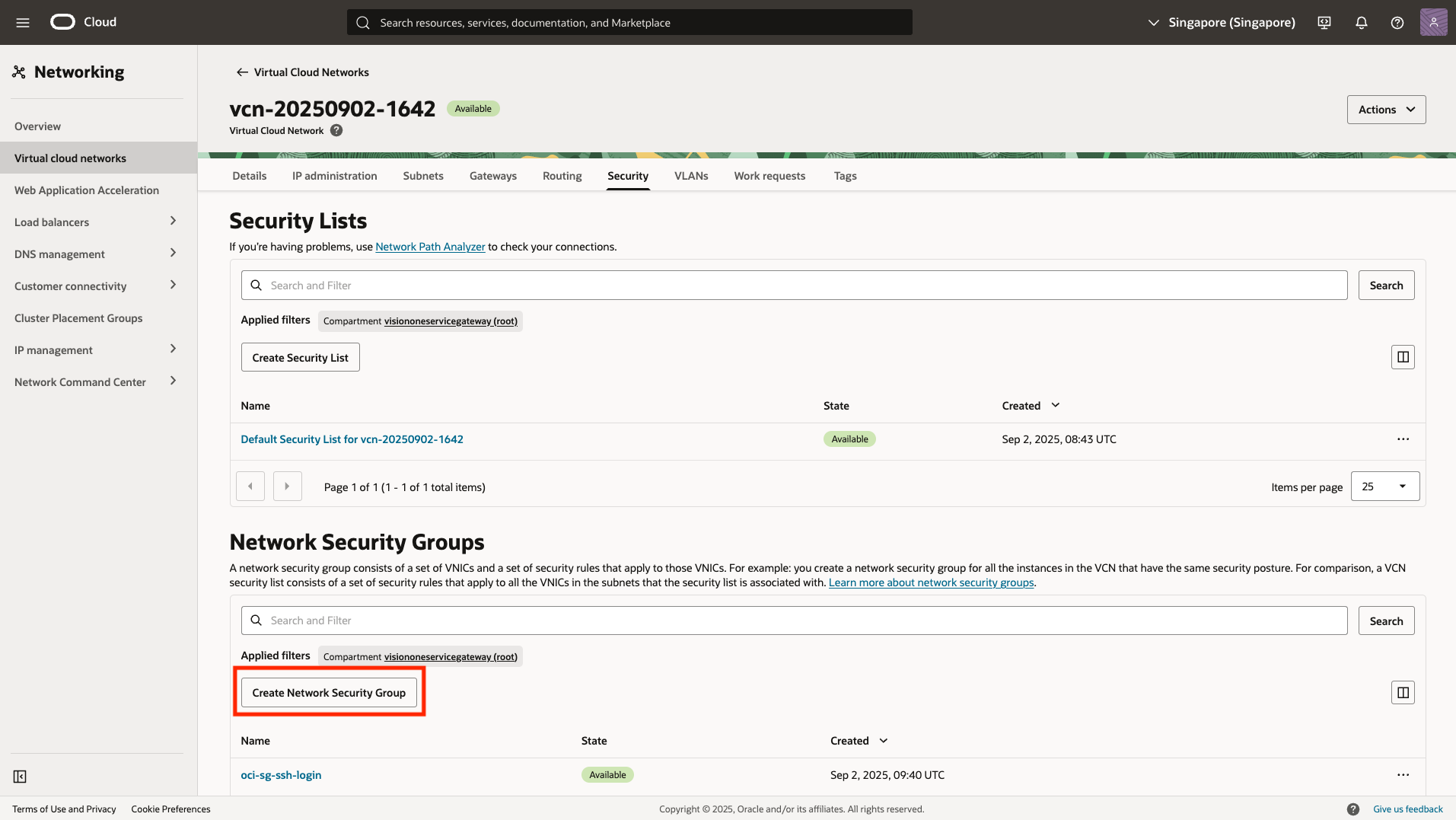Open the Singapore region selector
The width and height of the screenshot is (1456, 820).
[x=1221, y=23]
